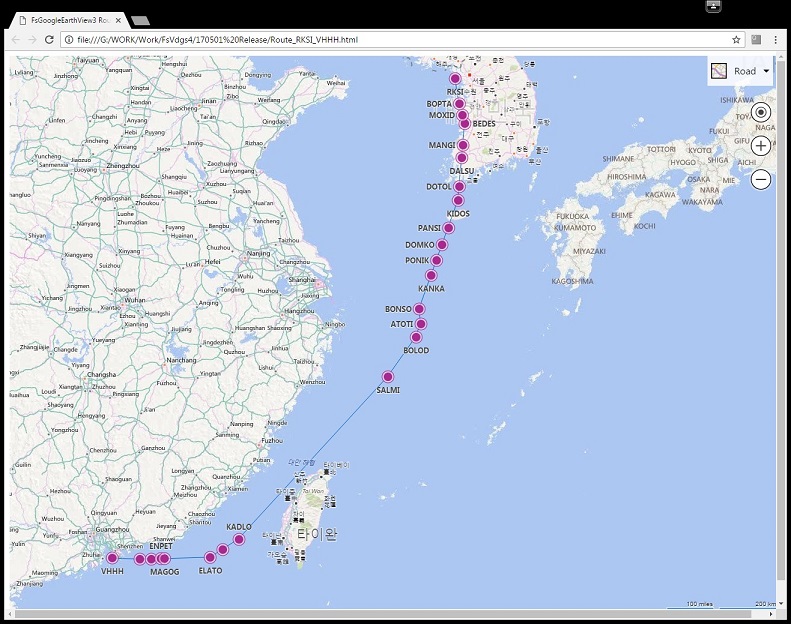Viewport: 791px width, 624px height.
Task: Click the Changsha city label on map
Action: [101, 374]
